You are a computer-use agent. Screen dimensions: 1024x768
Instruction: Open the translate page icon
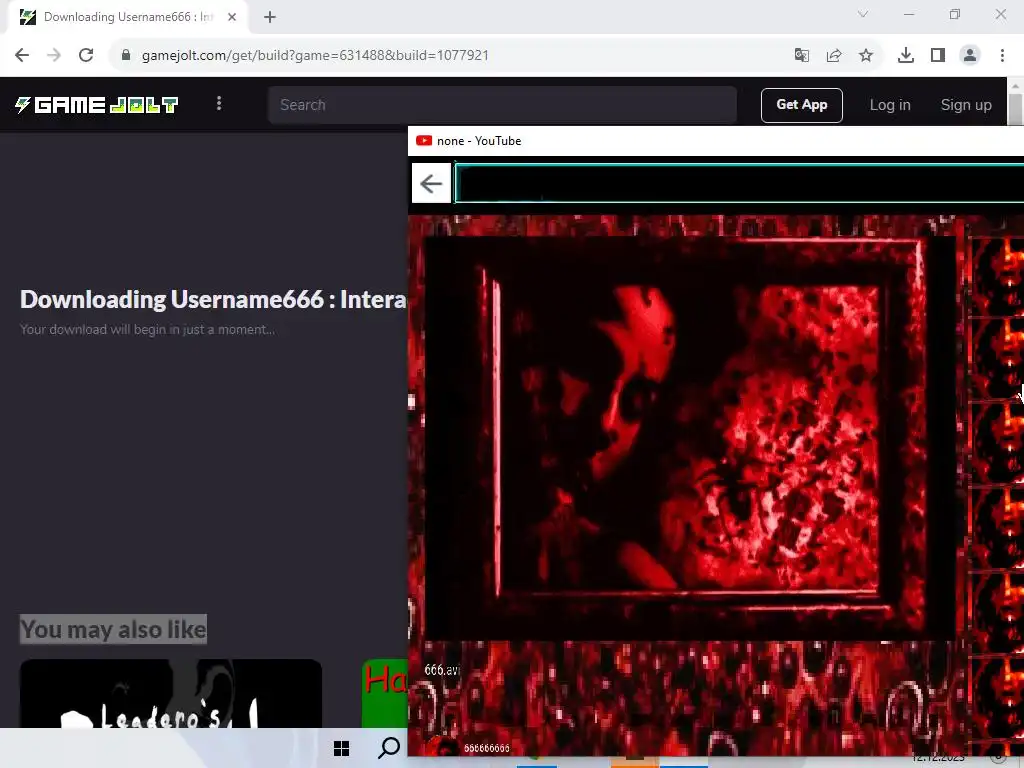tap(801, 55)
